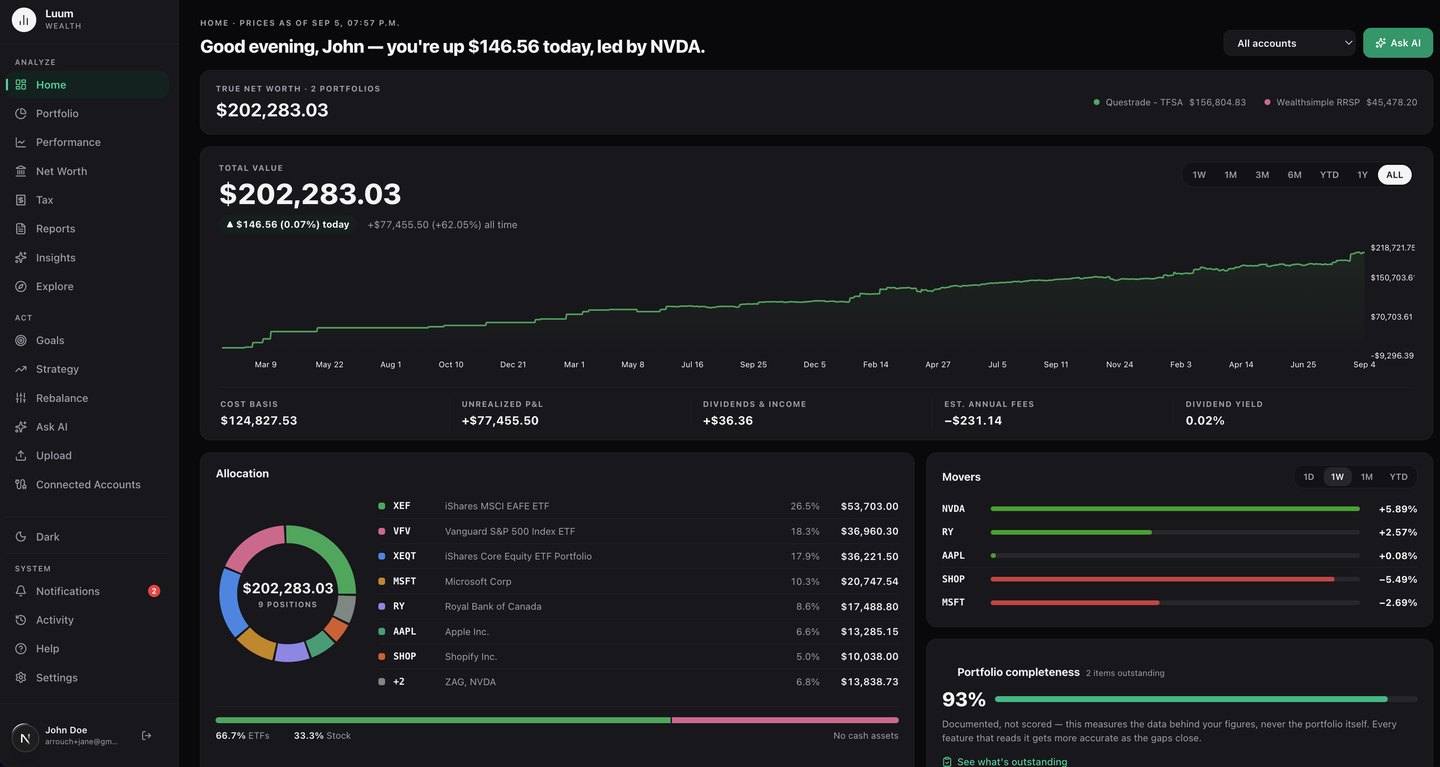Click the Ask AI sidebar icon

point(21,427)
